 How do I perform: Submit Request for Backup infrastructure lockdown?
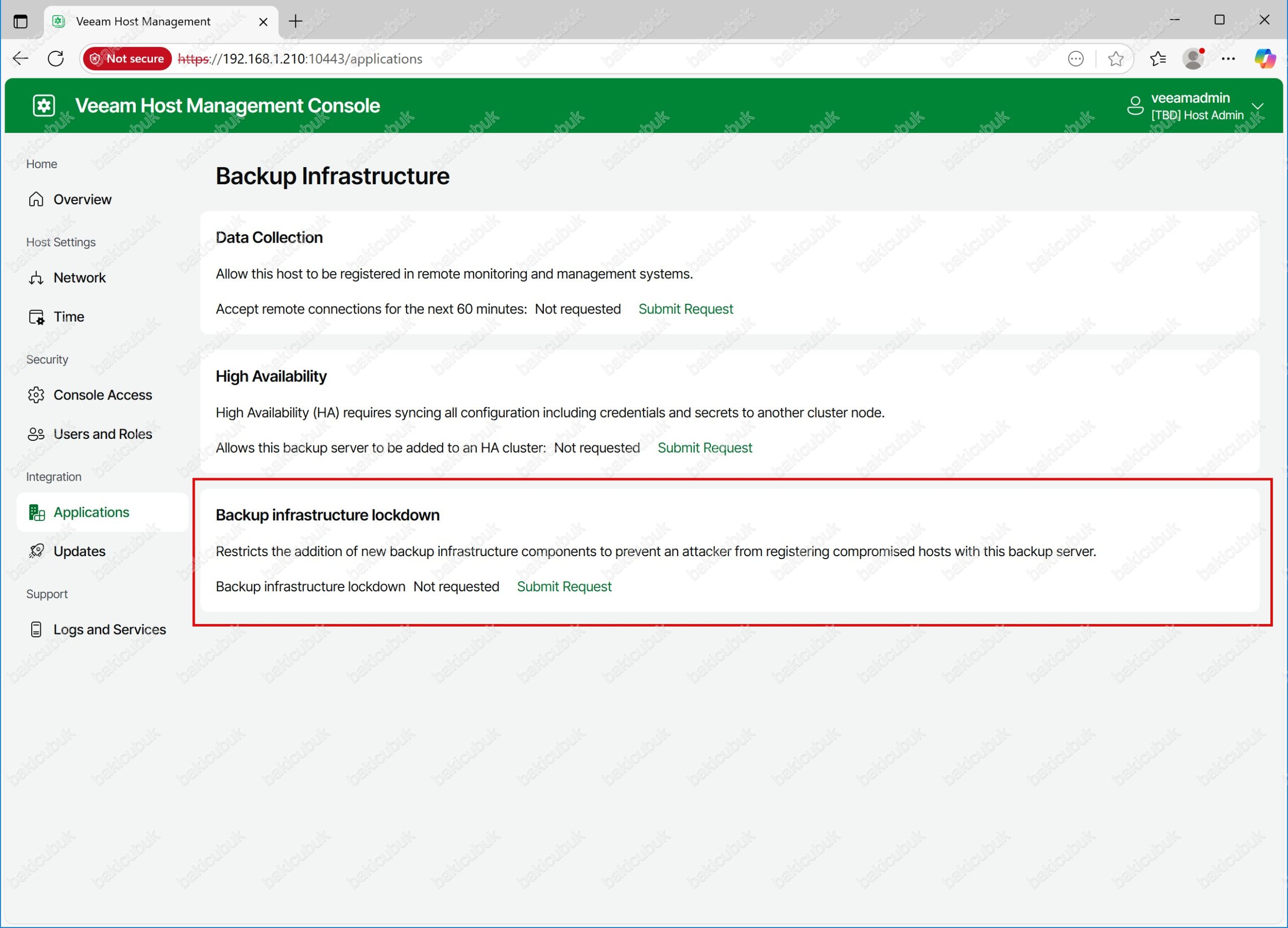pos(564,586)
